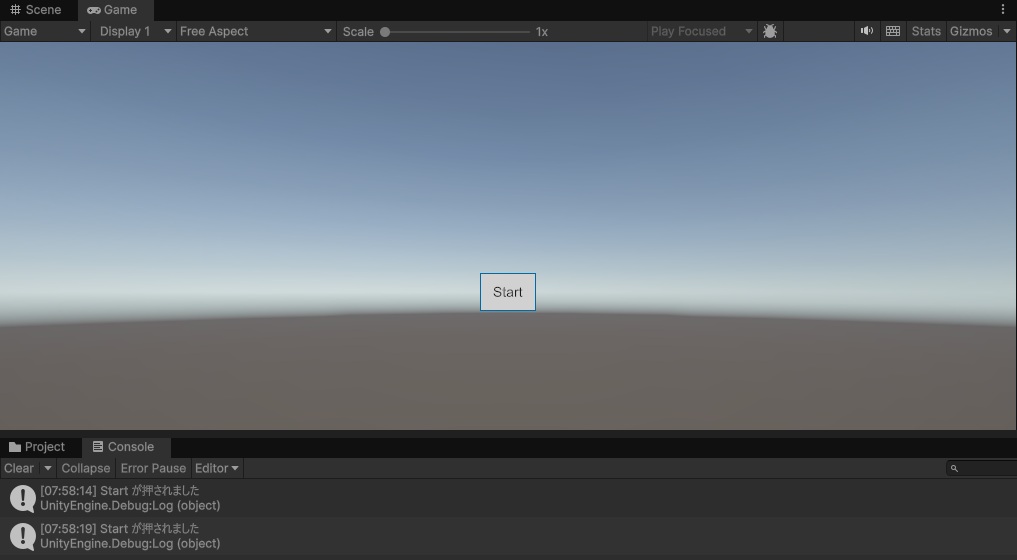
Task: Open the Play Focused dropdown
Action: coord(702,31)
